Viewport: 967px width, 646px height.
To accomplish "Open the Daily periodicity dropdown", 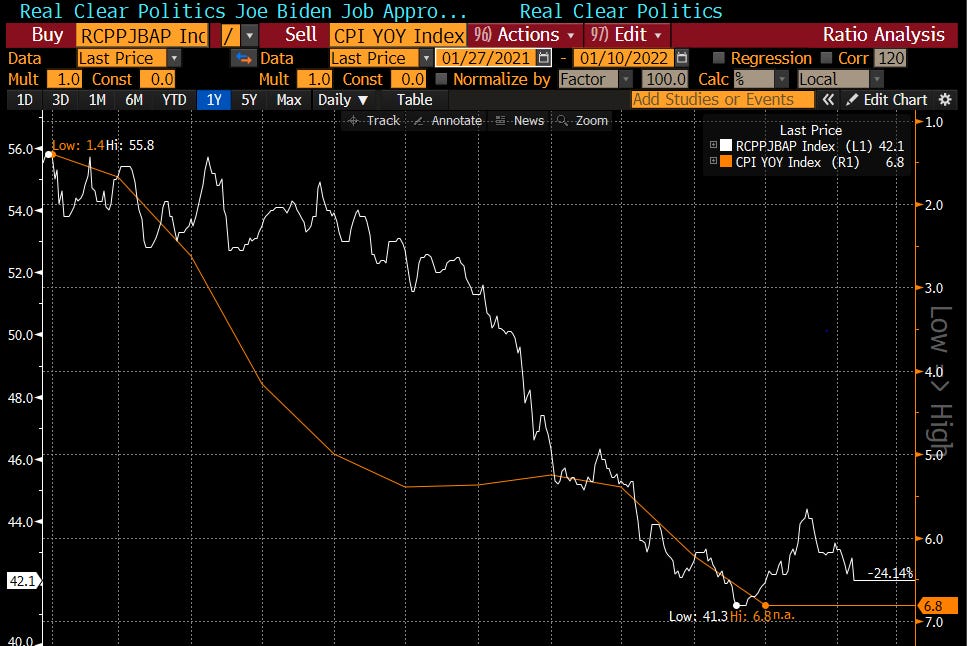I will [x=342, y=100].
